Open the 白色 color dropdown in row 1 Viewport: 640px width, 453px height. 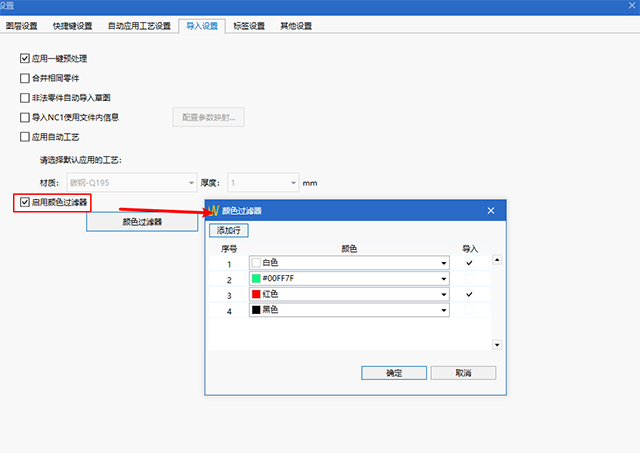443,263
